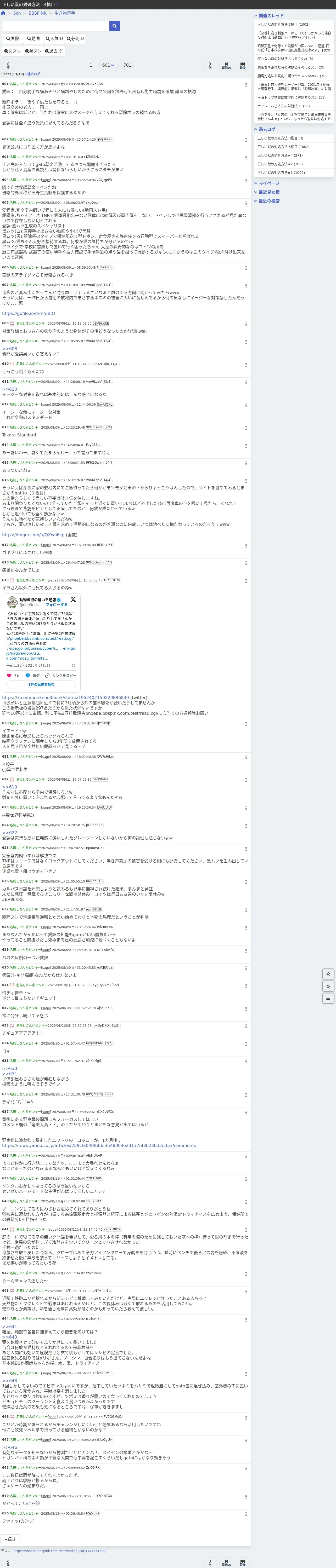The image size is (336, 1568).
Task: Open the 601 page range dropdown
Action: coord(108,65)
